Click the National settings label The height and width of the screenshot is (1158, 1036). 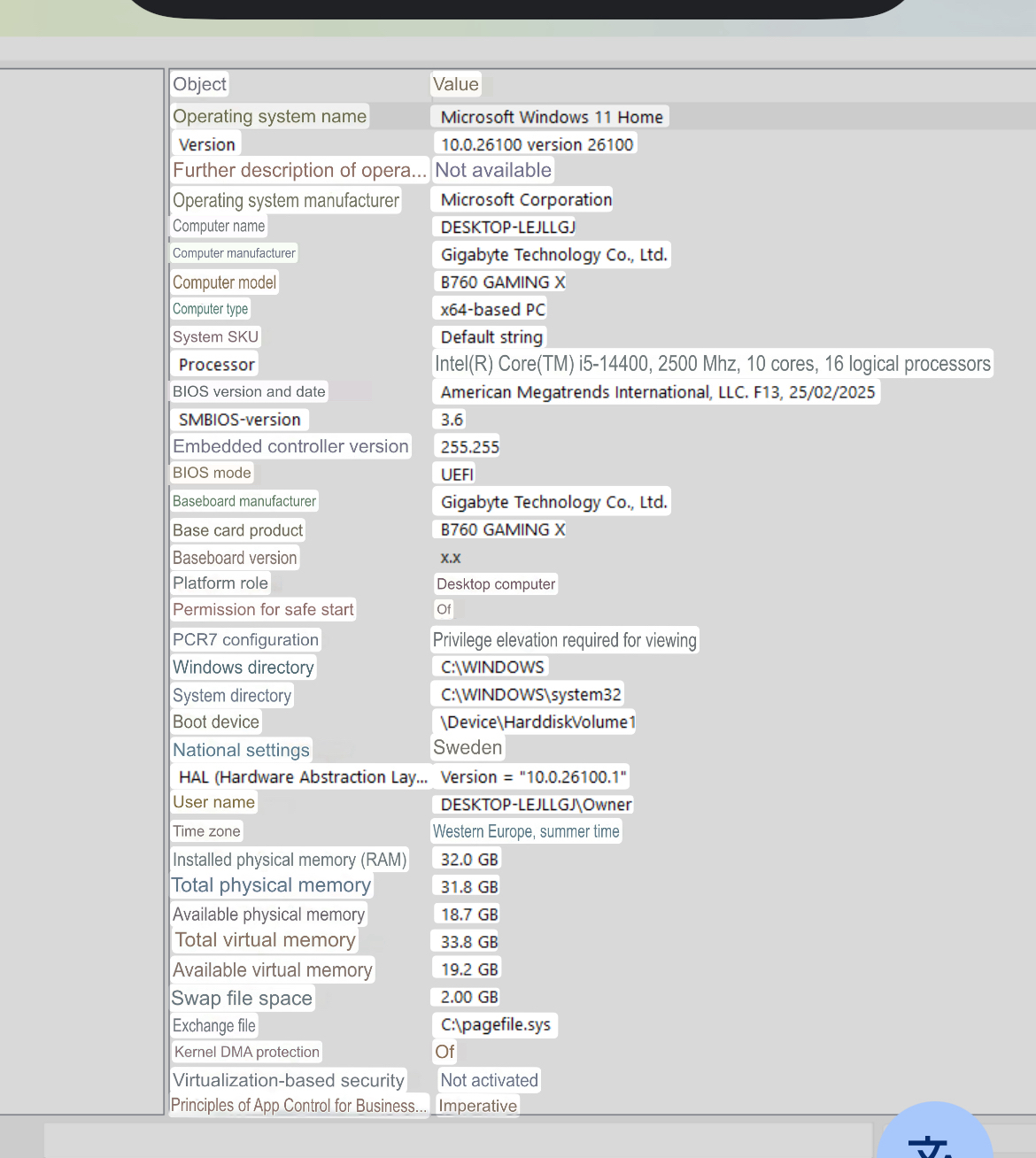tap(241, 750)
